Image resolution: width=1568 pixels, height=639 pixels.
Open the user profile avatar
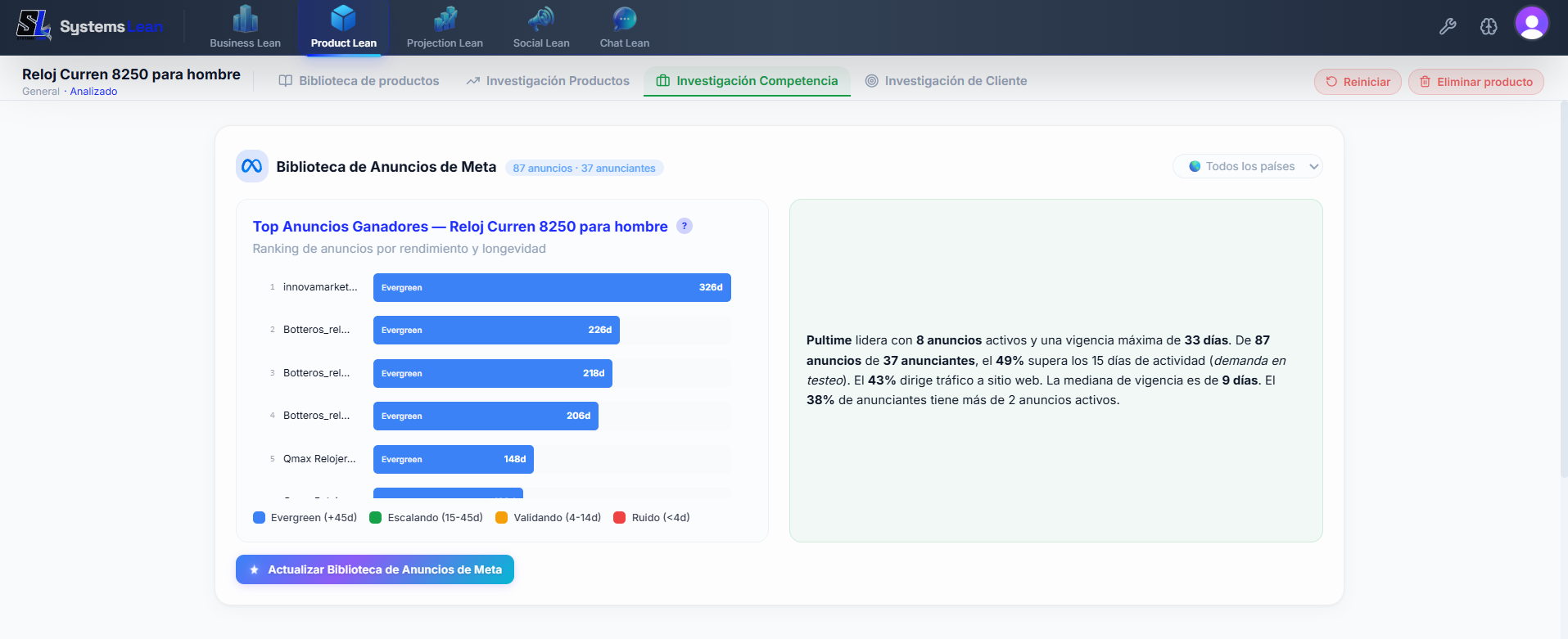1531,24
